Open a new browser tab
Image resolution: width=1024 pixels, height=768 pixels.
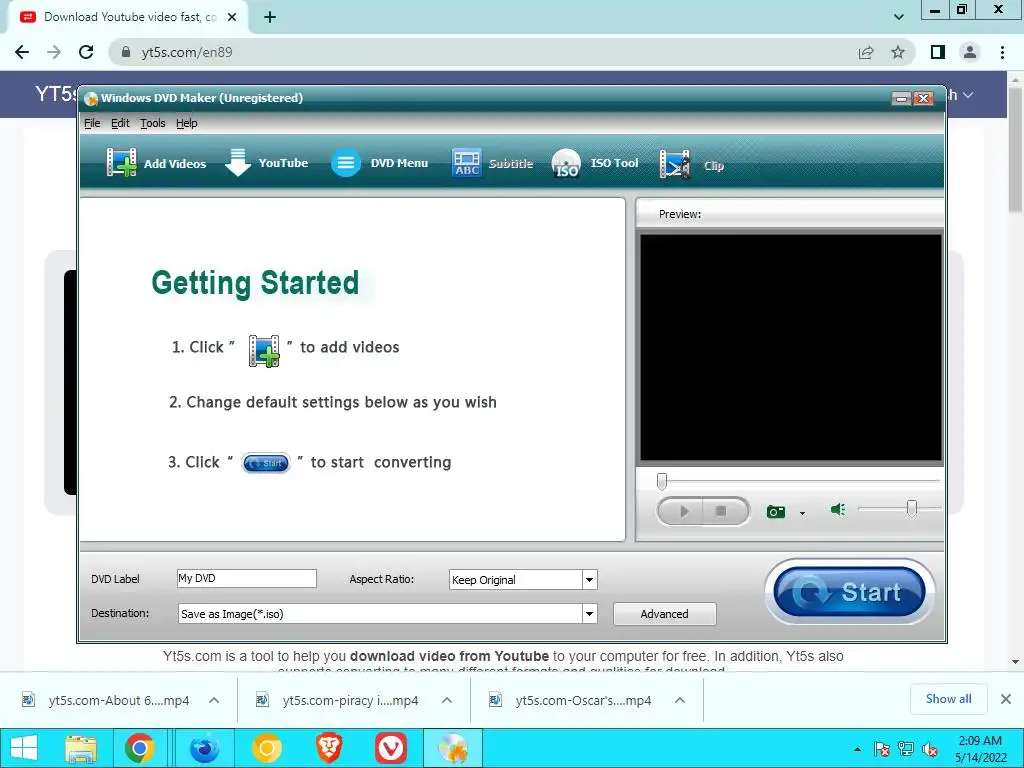tap(270, 18)
